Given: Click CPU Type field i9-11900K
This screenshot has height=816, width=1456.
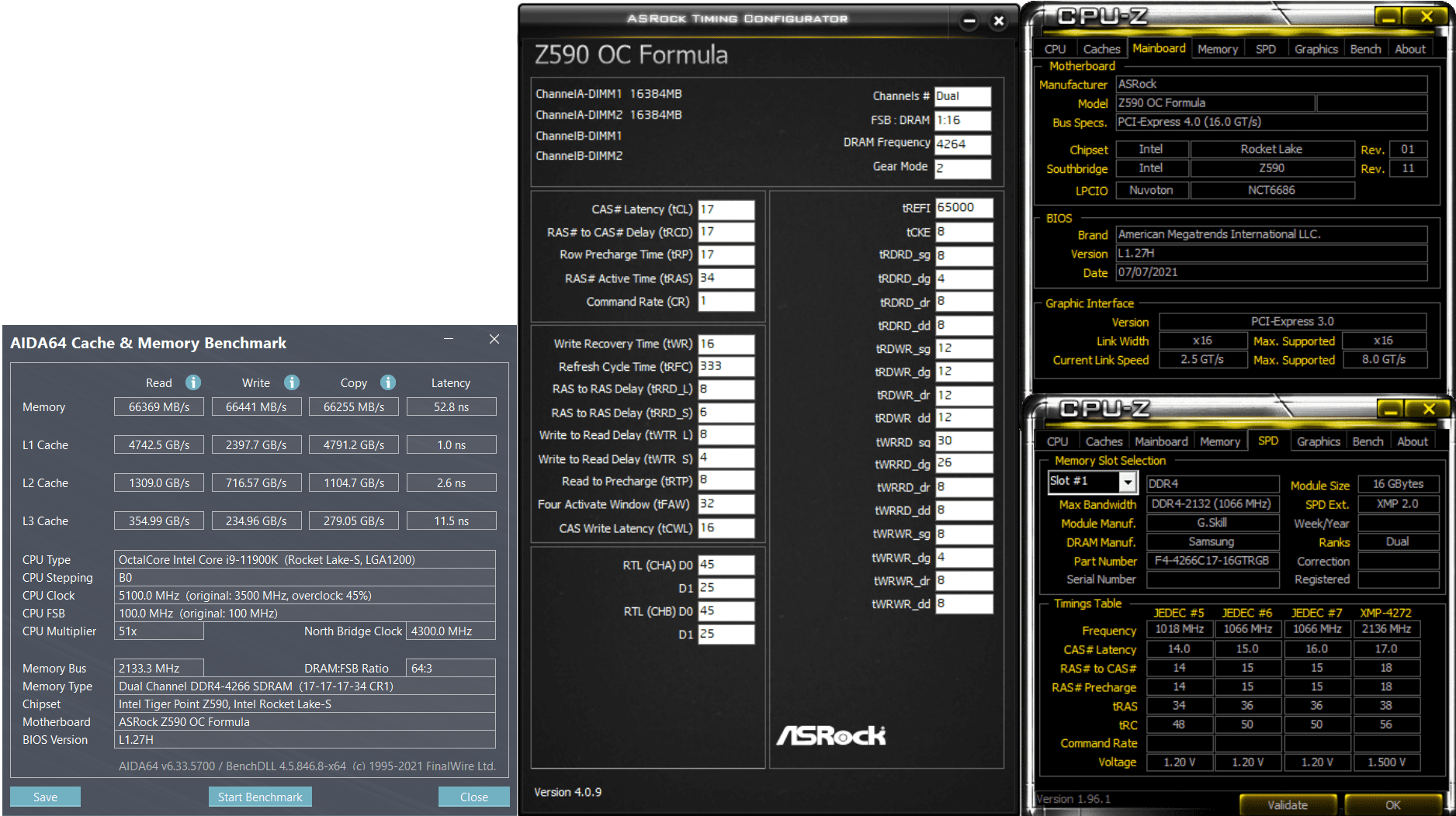Looking at the screenshot, I should coord(305,559).
